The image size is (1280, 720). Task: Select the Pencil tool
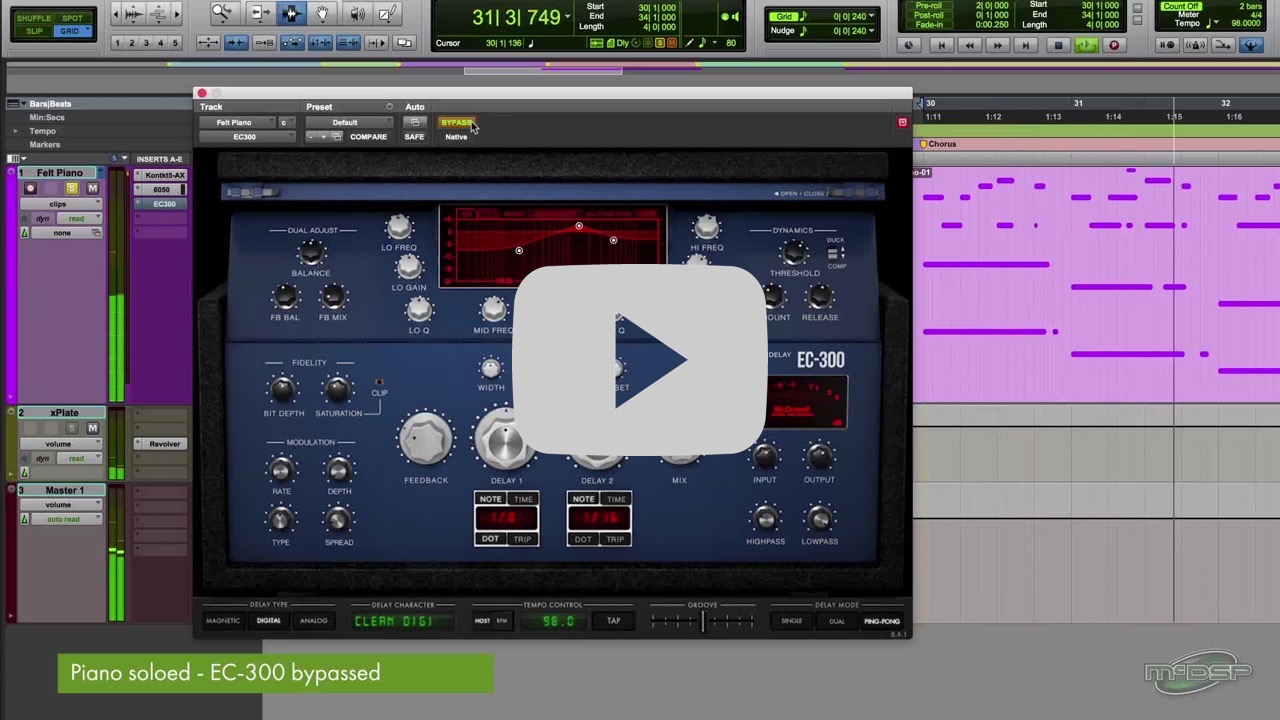coord(386,14)
